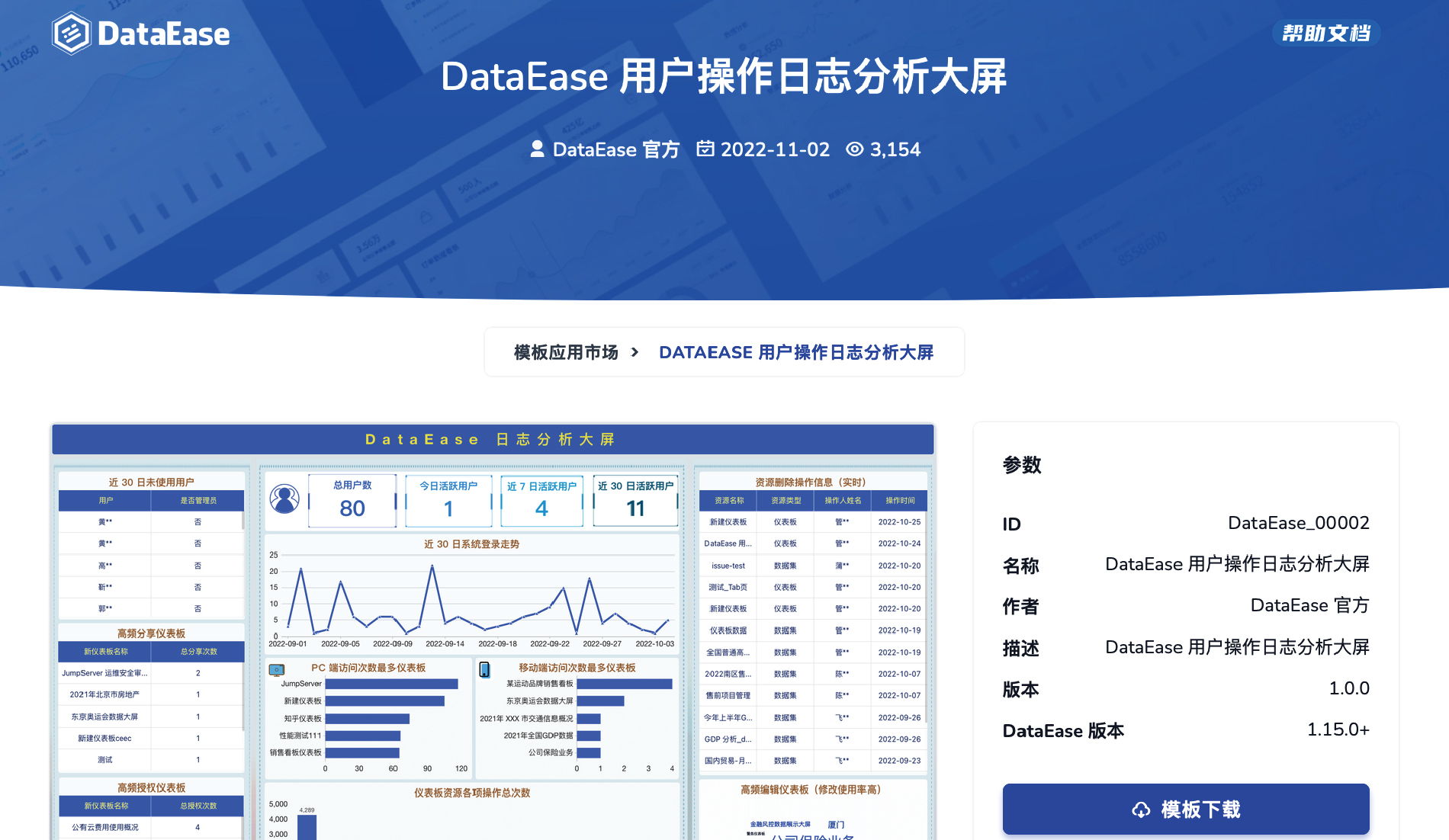Click 操作时间 column header in preview
Viewport: 1449px width, 840px height.
coord(899,501)
